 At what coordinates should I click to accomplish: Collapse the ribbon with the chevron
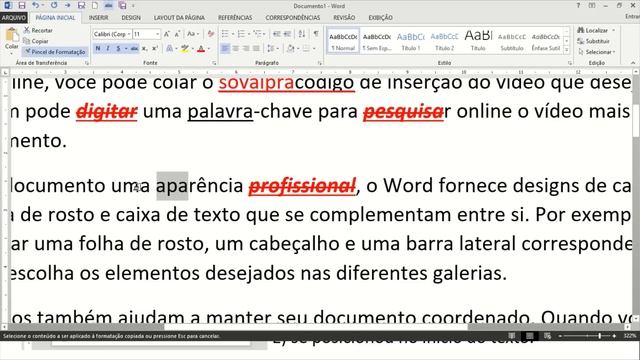pyautogui.click(x=633, y=63)
